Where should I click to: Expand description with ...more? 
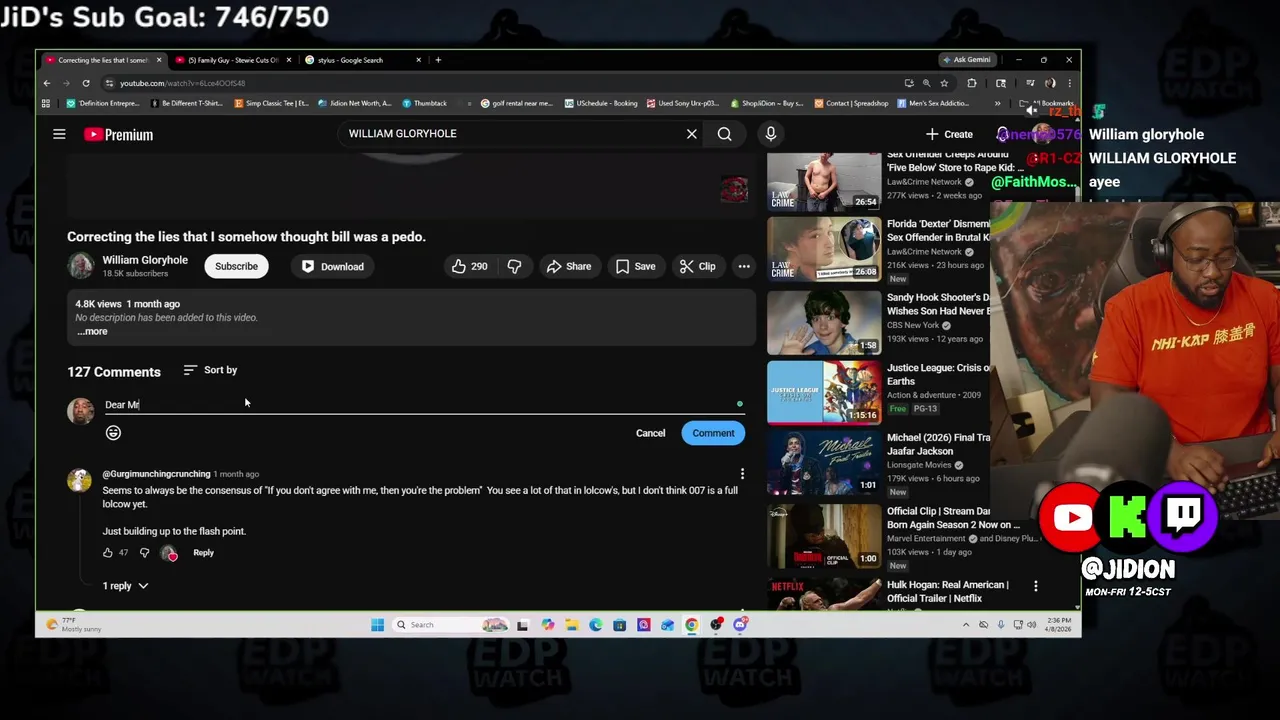pyautogui.click(x=92, y=331)
